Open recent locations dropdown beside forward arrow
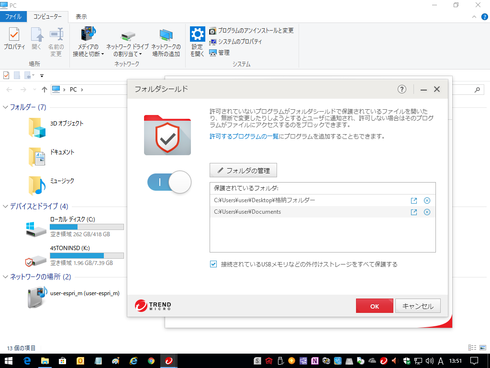This screenshot has height=368, width=490. pos(34,89)
